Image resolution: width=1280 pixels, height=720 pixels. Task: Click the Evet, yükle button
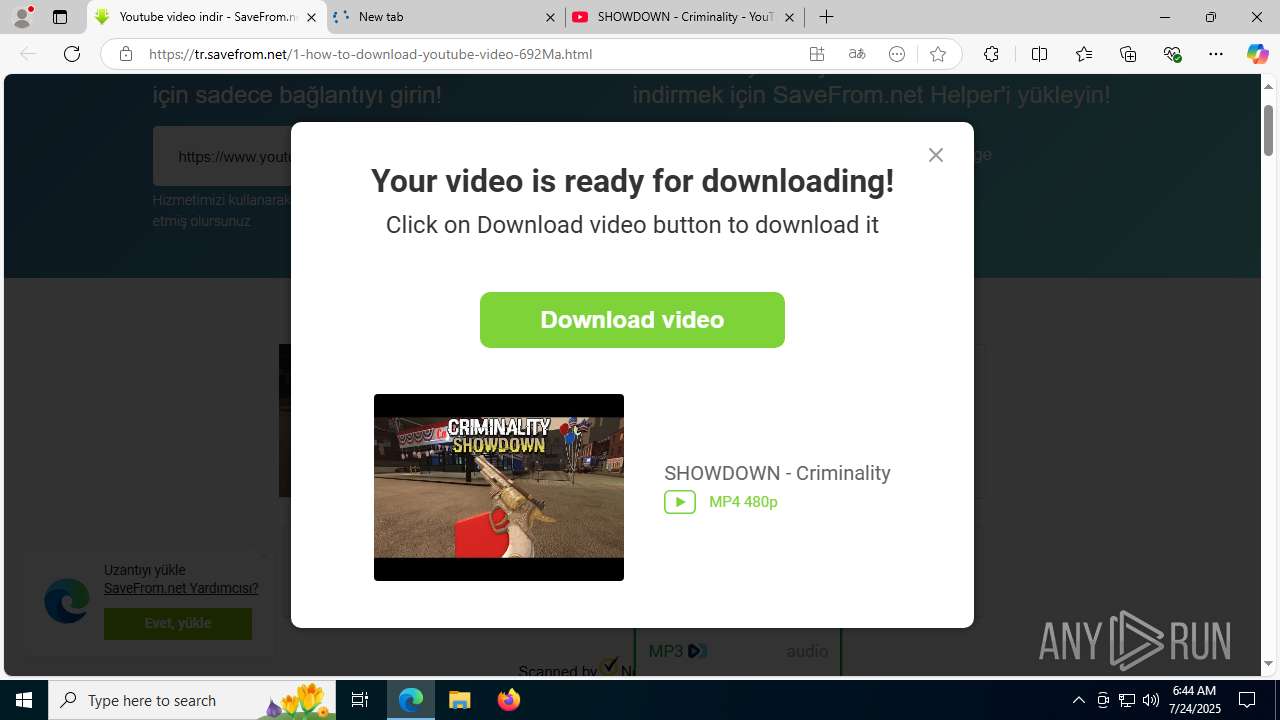point(178,623)
